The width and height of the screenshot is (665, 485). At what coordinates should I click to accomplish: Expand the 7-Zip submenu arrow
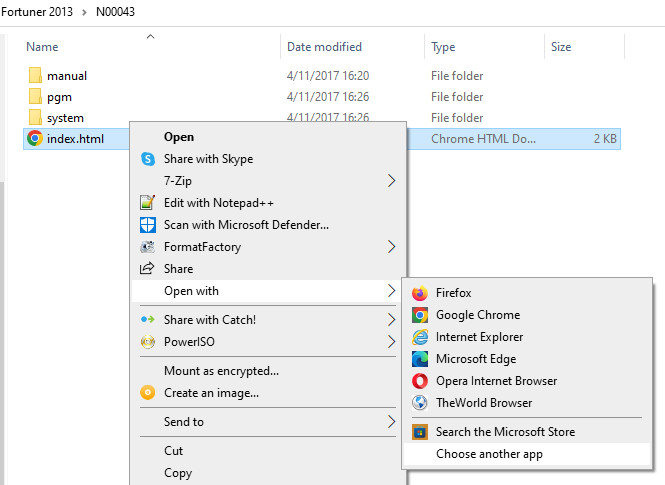click(x=391, y=181)
